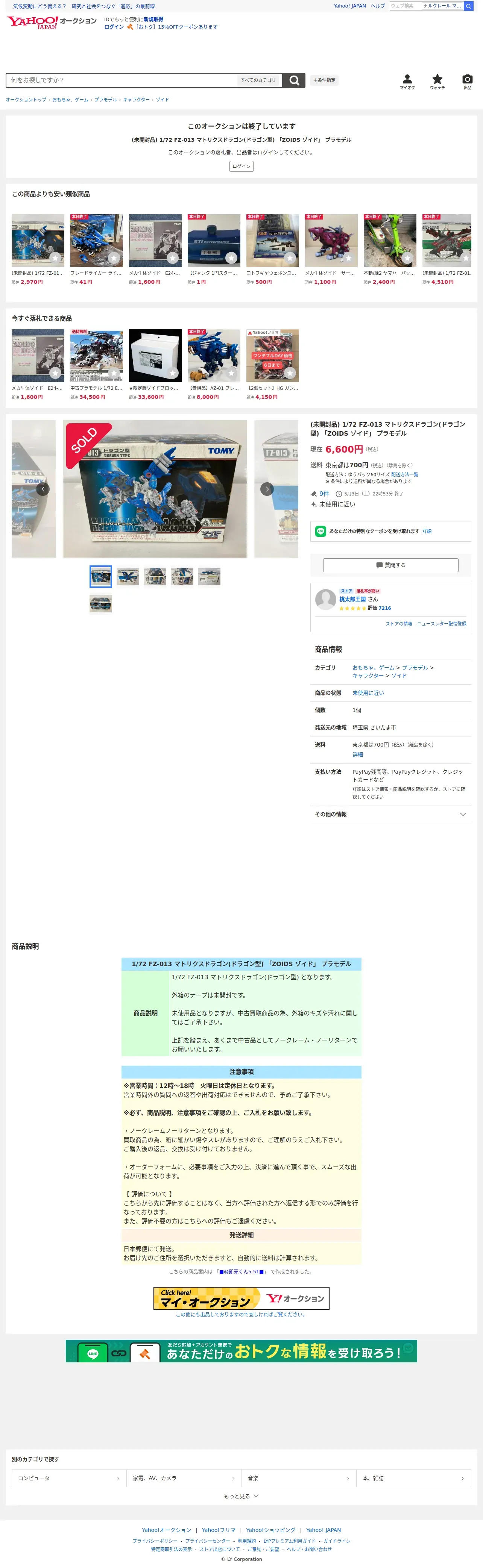Click @即売くん5.51 link
483x1568 pixels.
[x=242, y=1271]
